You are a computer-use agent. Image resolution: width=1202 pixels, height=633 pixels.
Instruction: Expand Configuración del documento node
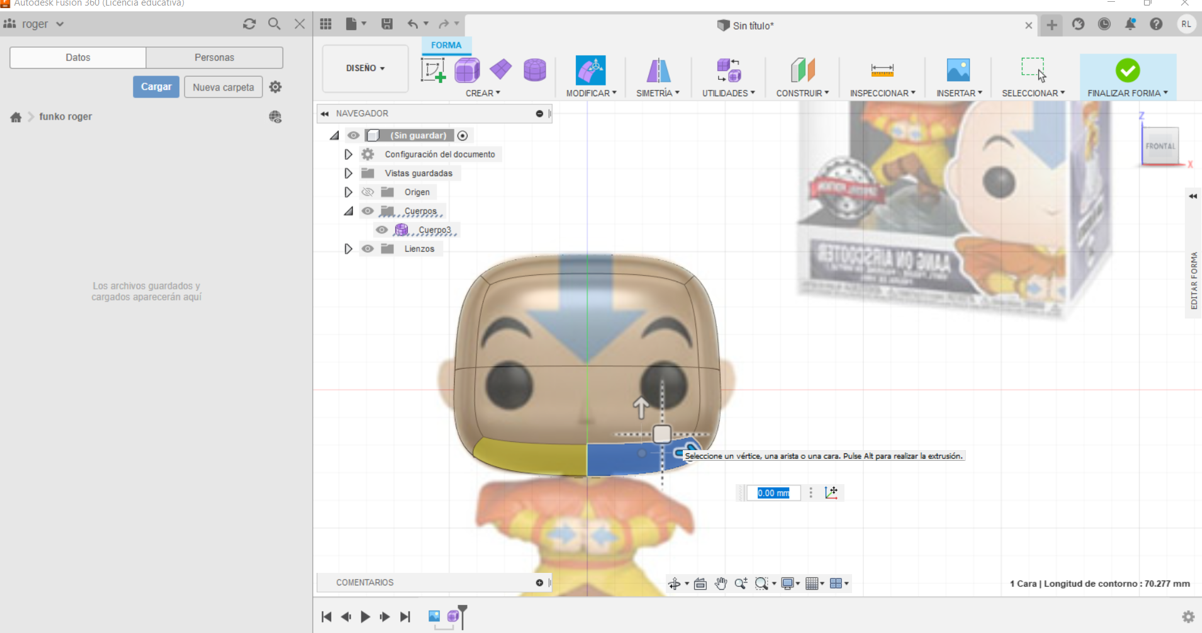tap(348, 154)
